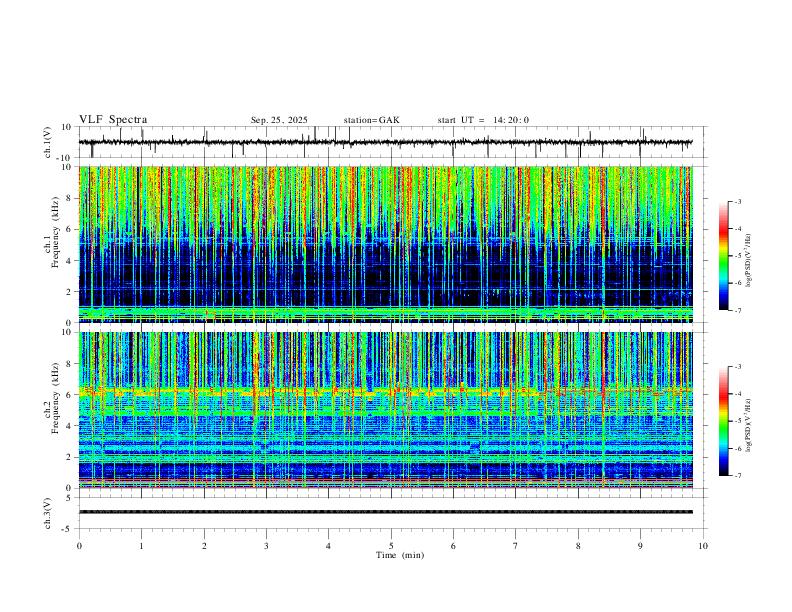Select the date text "Sep. 25, 2025"
The image size is (792, 612).
coord(279,120)
